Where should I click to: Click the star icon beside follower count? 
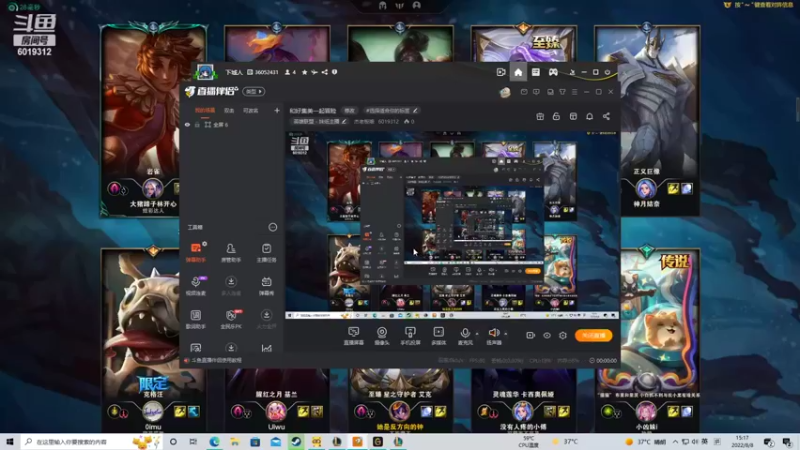click(x=305, y=72)
